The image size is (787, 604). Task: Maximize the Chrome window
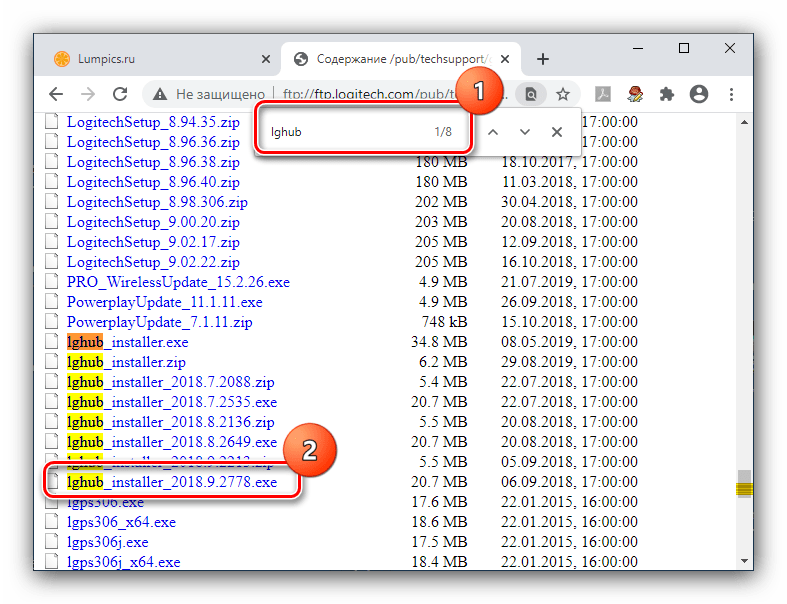tap(684, 48)
